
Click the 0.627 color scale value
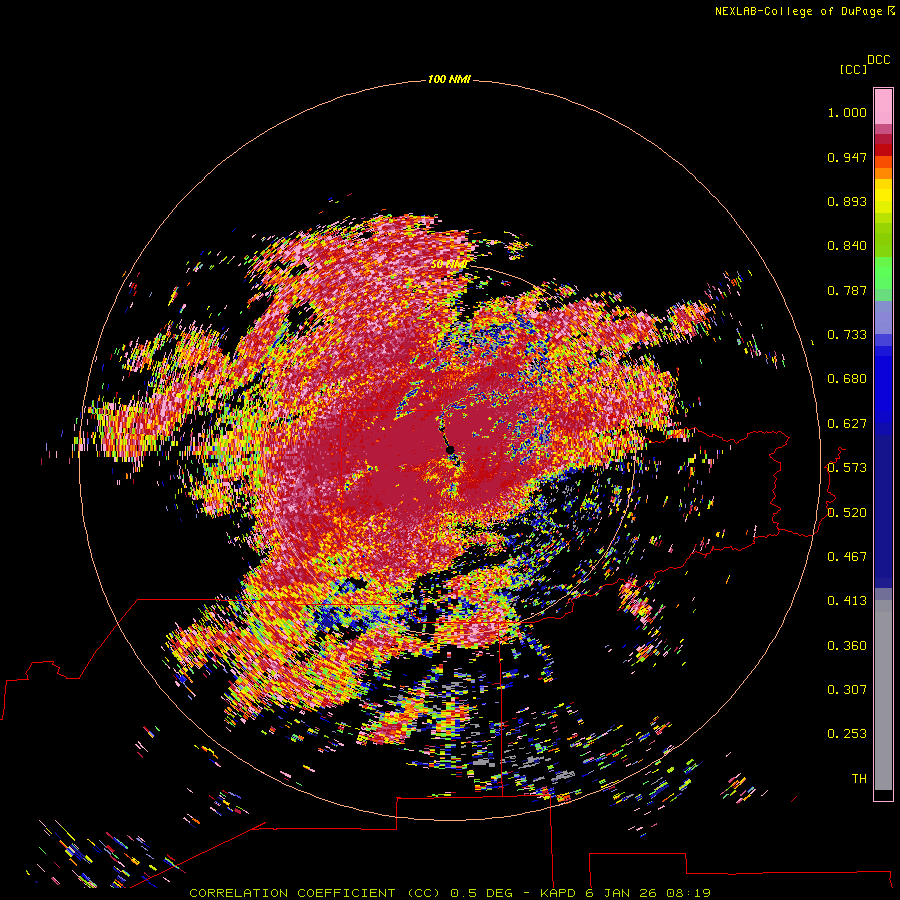847,424
